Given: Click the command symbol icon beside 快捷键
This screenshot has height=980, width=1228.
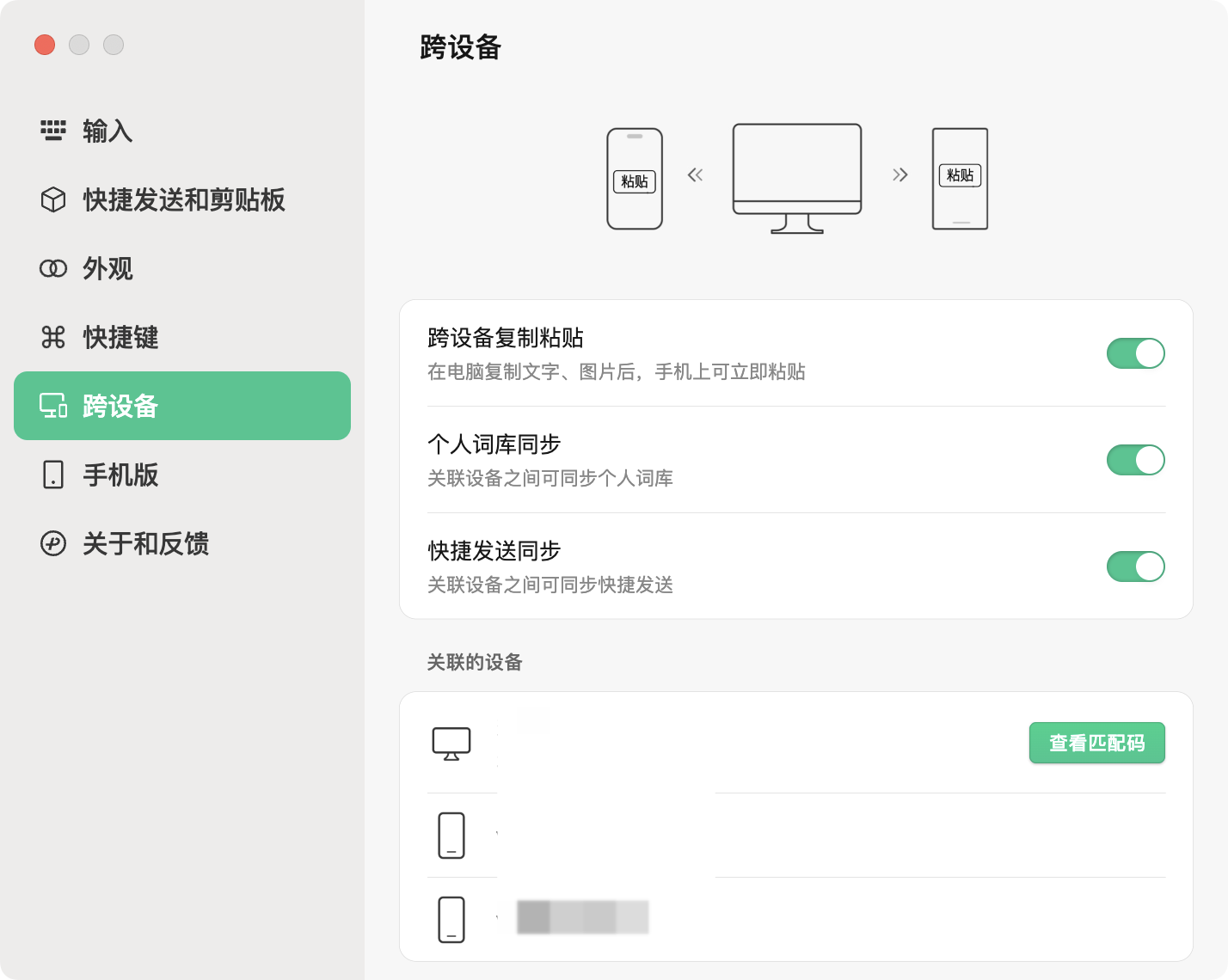Looking at the screenshot, I should (x=53, y=337).
